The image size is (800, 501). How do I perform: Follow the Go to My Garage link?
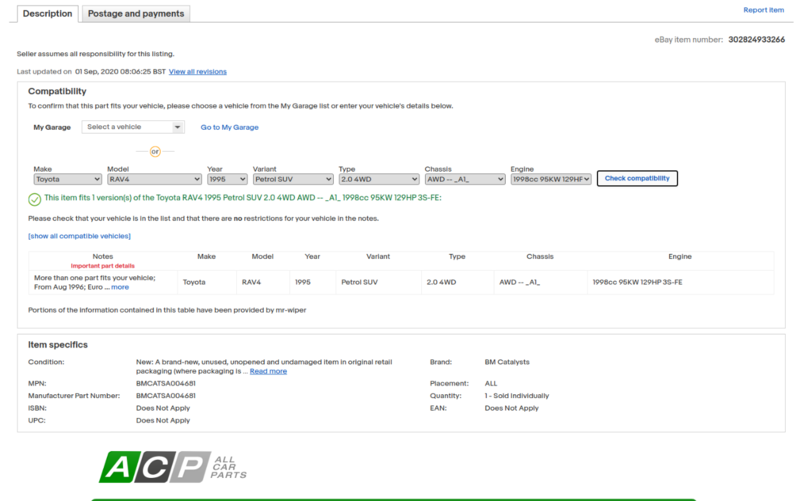click(x=230, y=128)
